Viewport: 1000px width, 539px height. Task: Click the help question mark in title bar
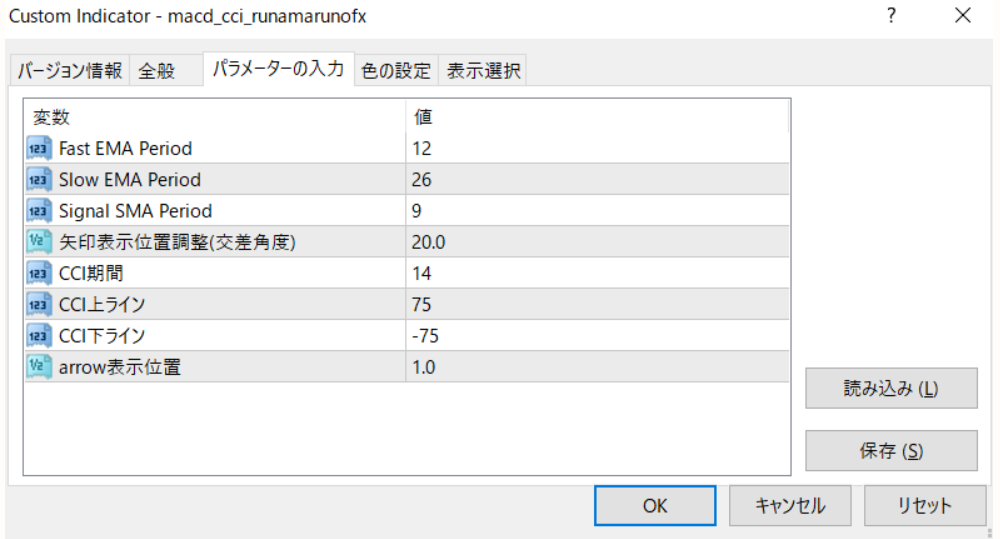point(891,16)
